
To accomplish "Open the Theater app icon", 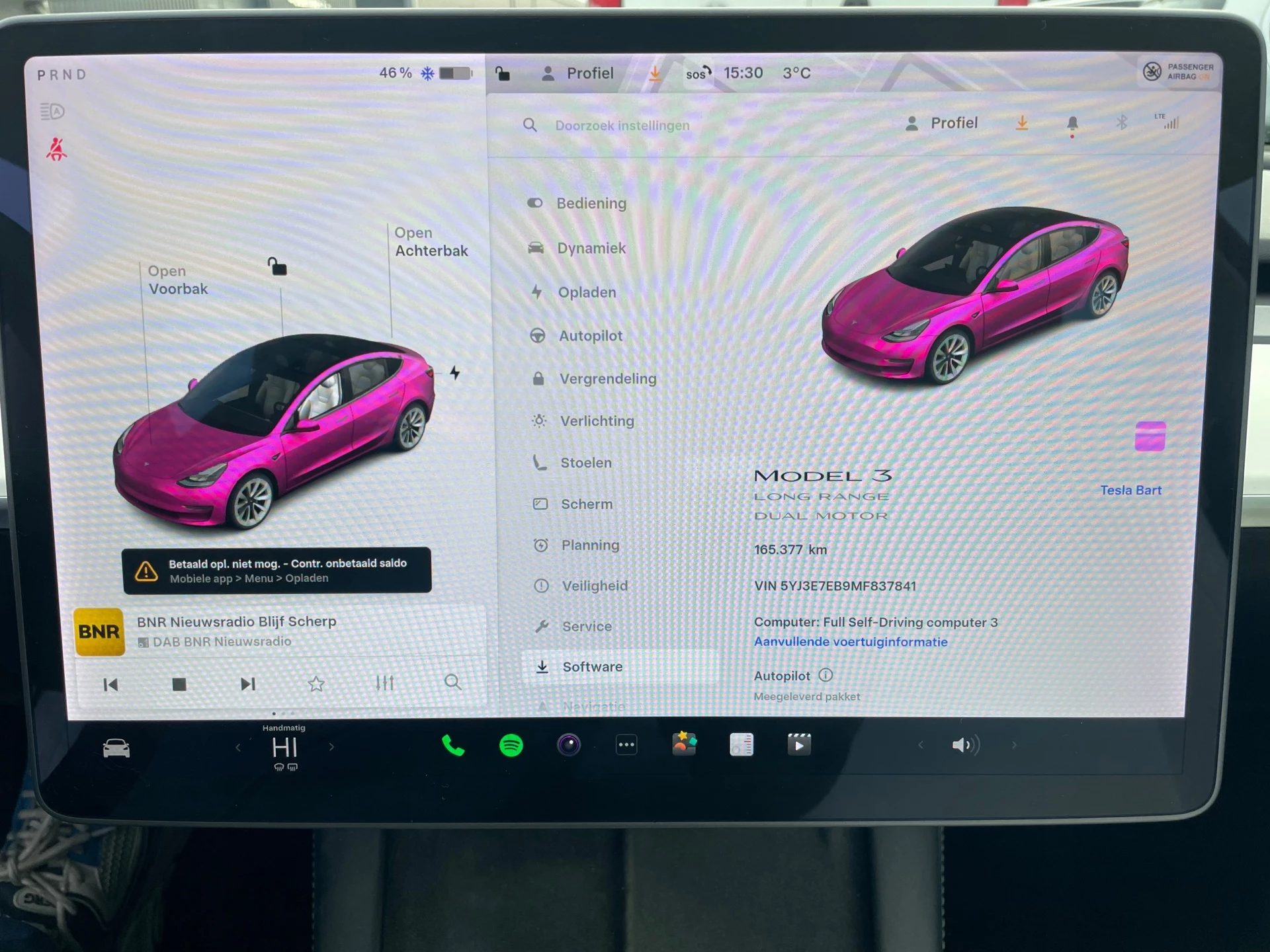I will point(798,744).
